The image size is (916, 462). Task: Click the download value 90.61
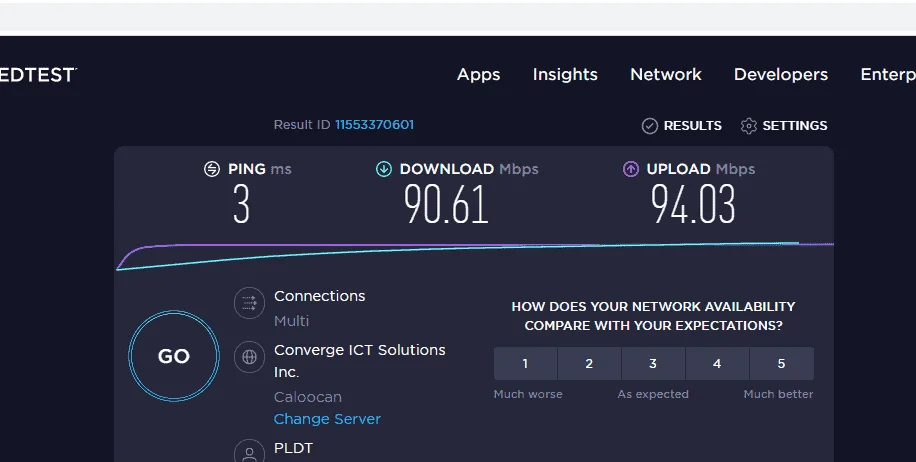tap(446, 204)
